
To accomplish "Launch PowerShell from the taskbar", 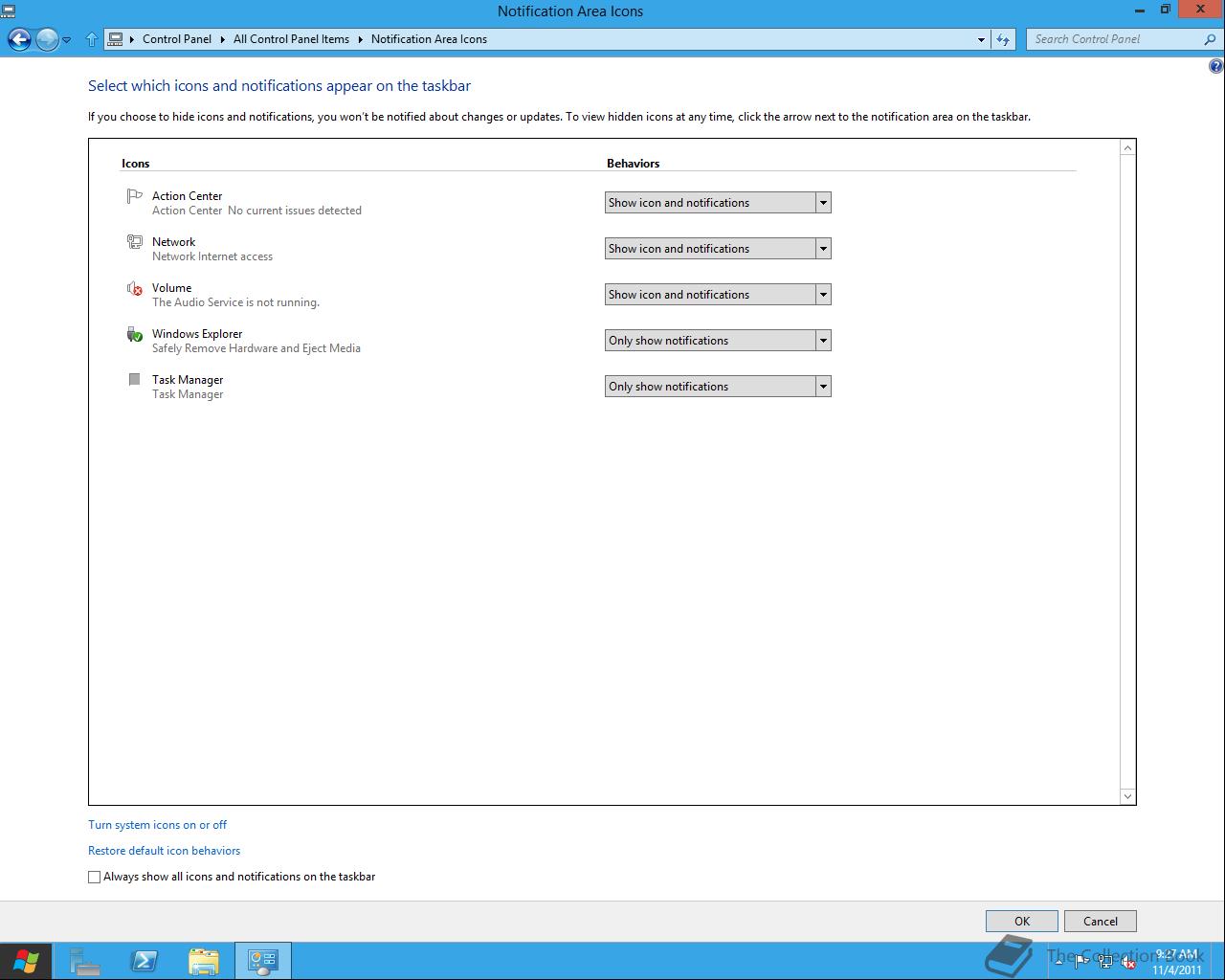I will tap(145, 961).
